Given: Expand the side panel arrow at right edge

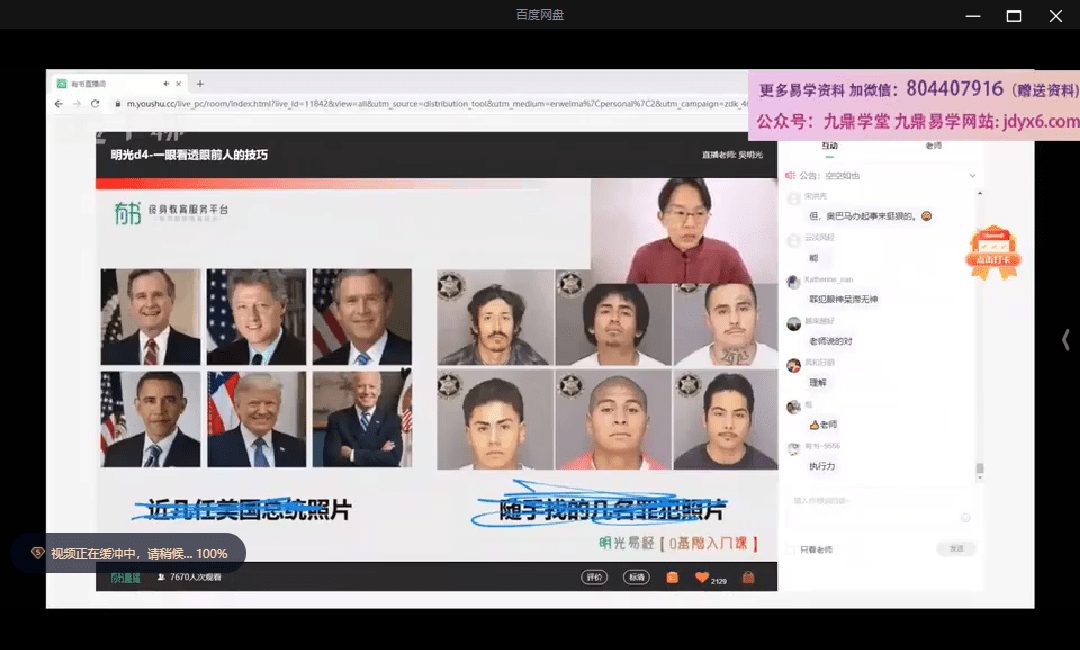Looking at the screenshot, I should coord(1065,340).
